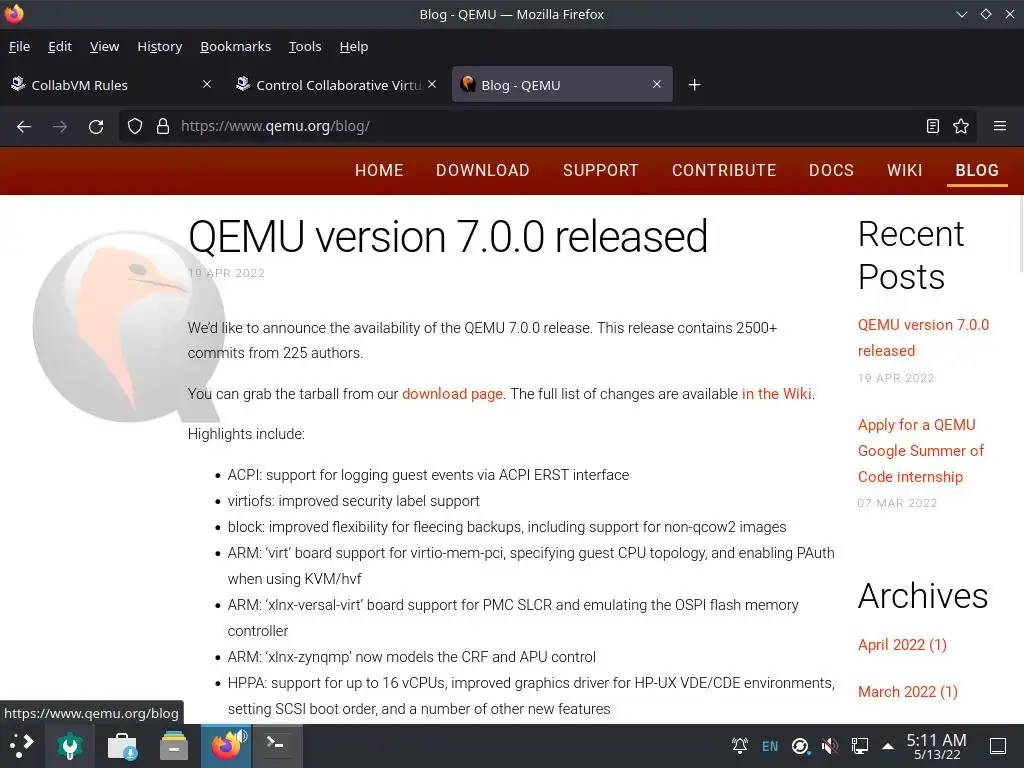Go back to the previous page

[x=24, y=126]
